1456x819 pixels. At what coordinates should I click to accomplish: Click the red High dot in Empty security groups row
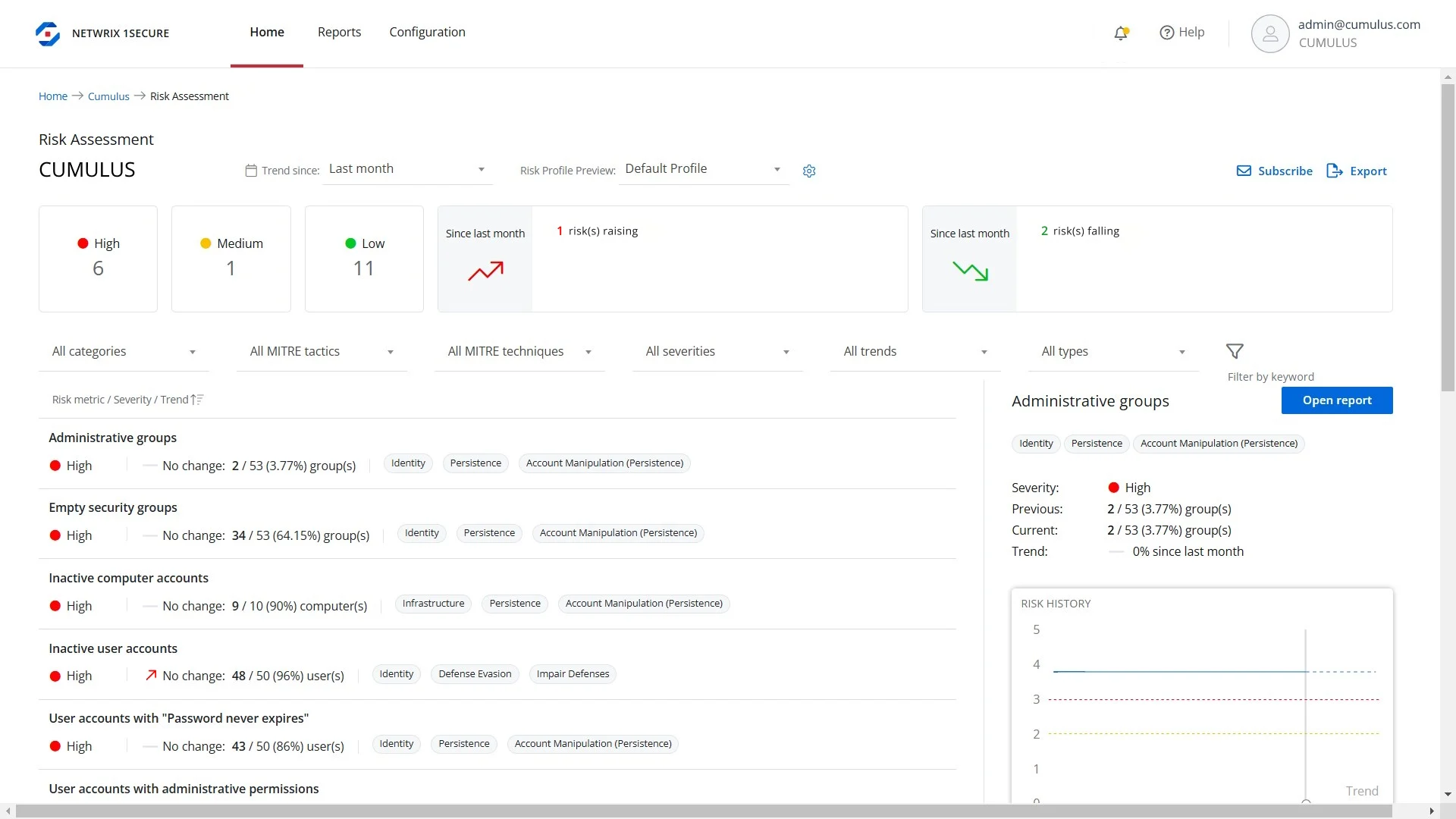click(55, 535)
